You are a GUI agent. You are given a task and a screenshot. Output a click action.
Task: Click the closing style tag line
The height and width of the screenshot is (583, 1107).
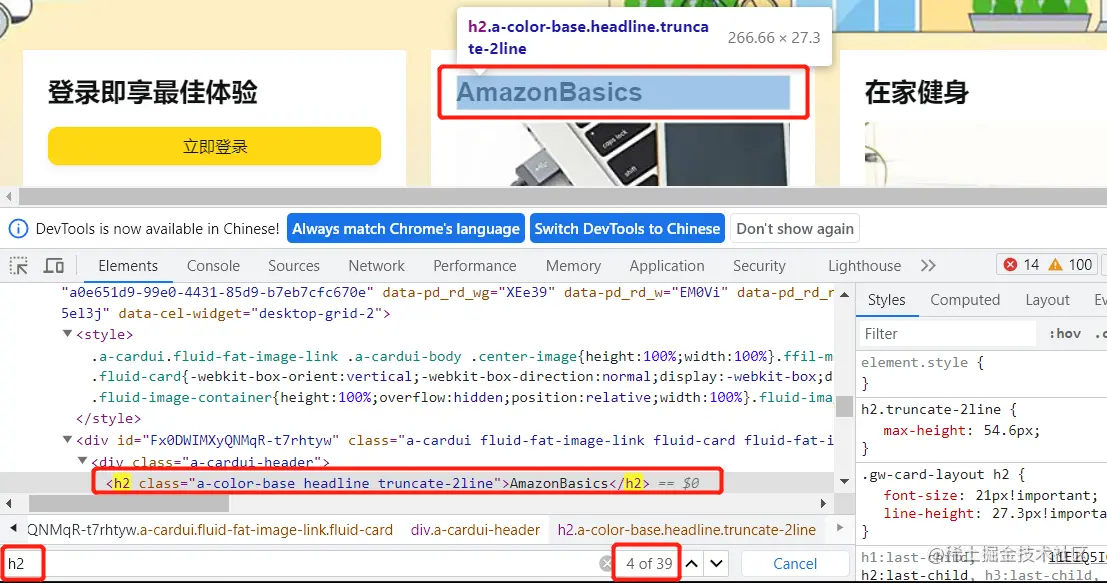pyautogui.click(x=108, y=419)
